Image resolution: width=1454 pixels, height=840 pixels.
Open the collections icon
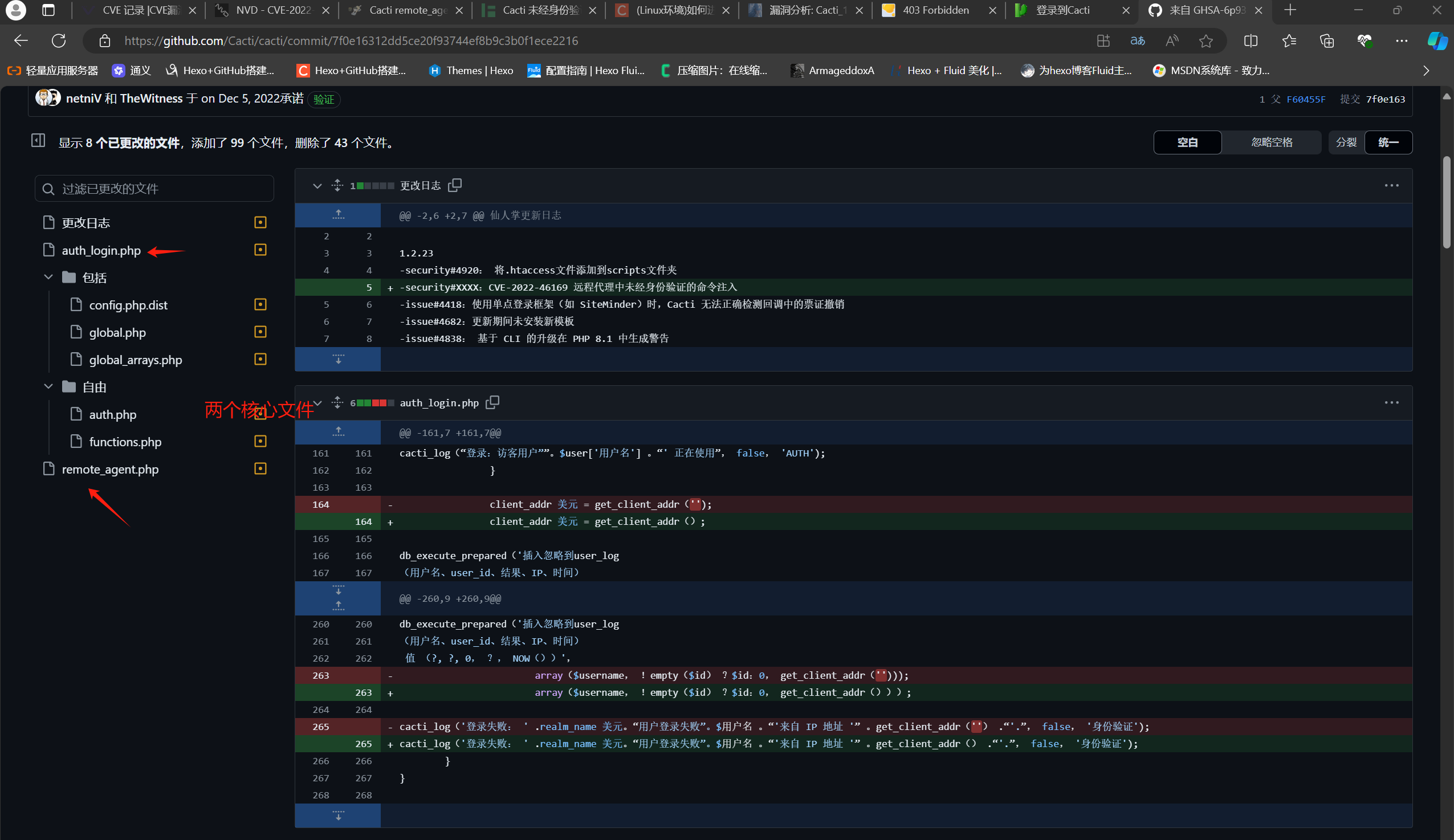pyautogui.click(x=1327, y=41)
